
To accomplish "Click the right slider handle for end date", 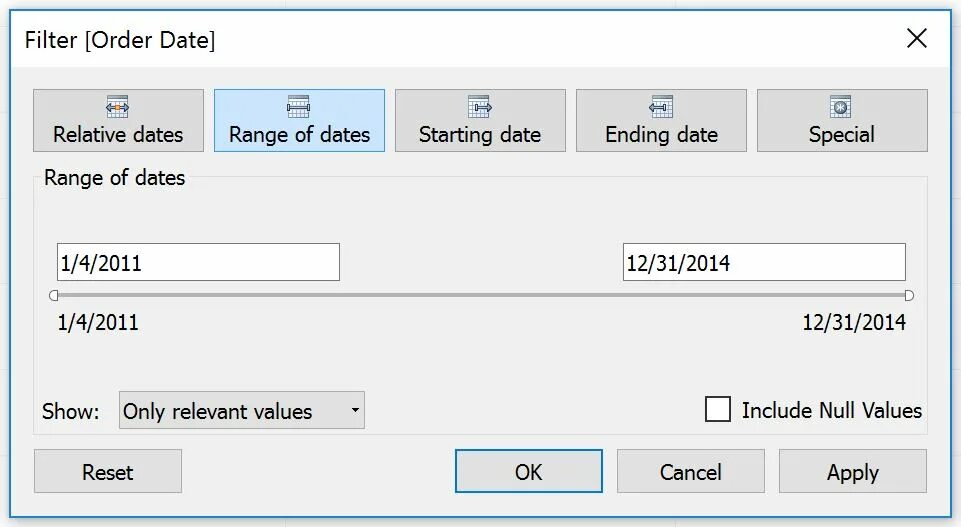I will point(908,296).
